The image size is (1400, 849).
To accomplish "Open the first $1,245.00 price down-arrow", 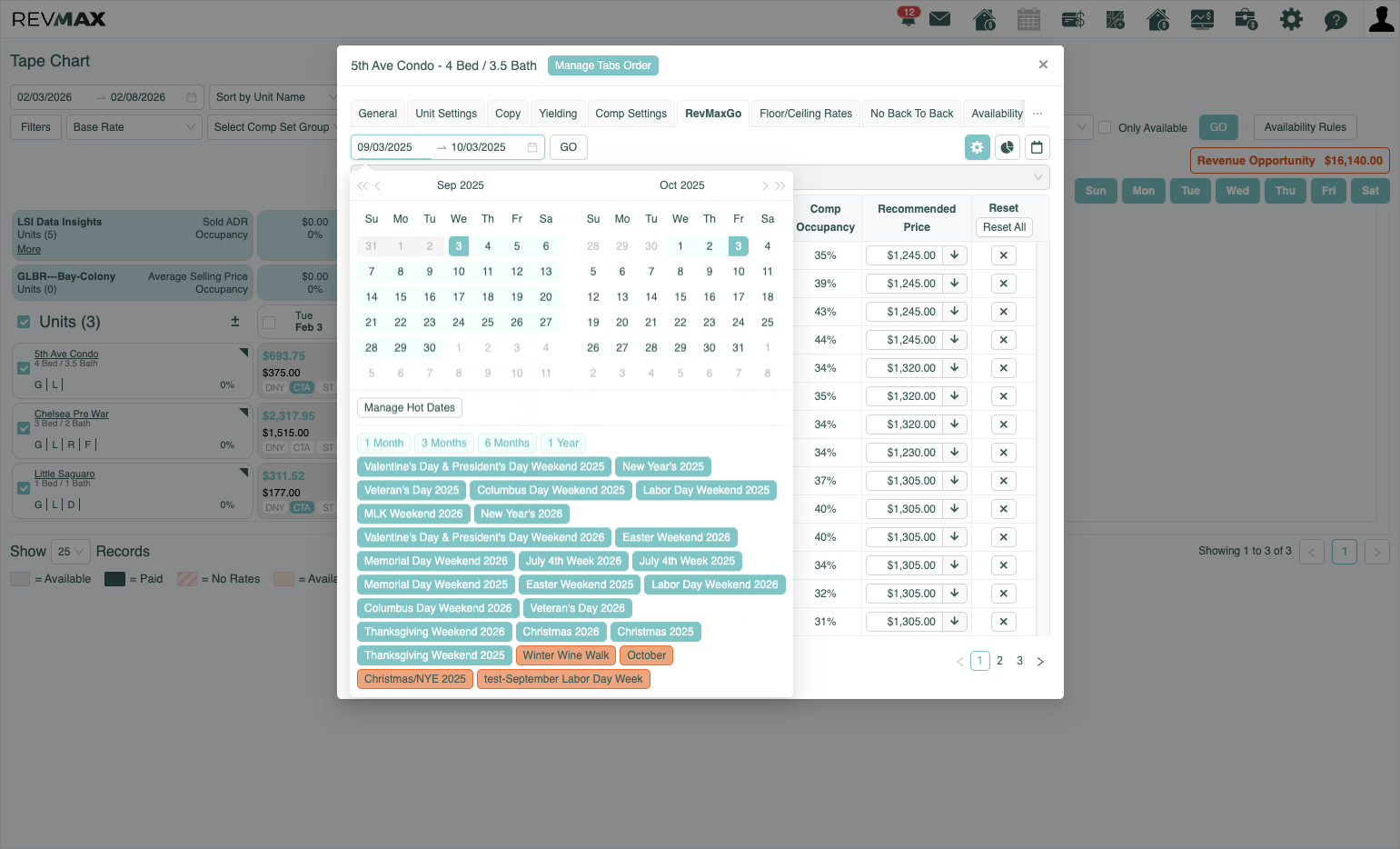I will click(x=955, y=255).
